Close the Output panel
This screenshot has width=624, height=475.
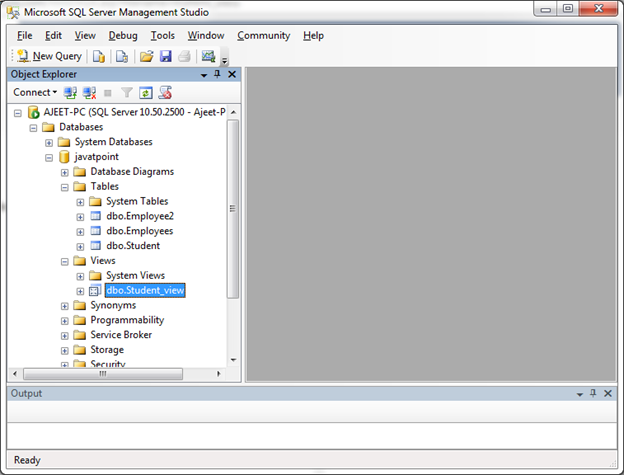[608, 393]
